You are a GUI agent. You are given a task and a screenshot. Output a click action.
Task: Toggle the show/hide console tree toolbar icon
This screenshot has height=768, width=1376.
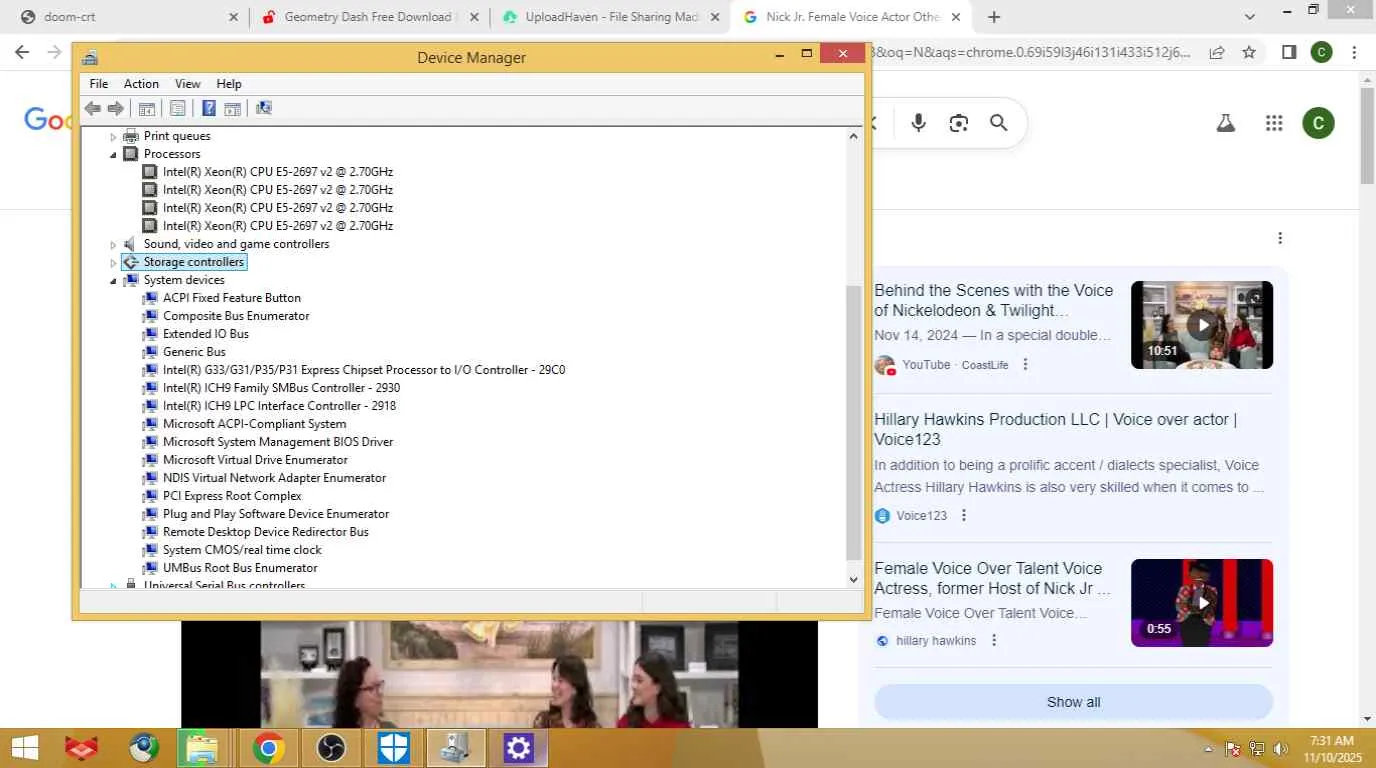147,109
